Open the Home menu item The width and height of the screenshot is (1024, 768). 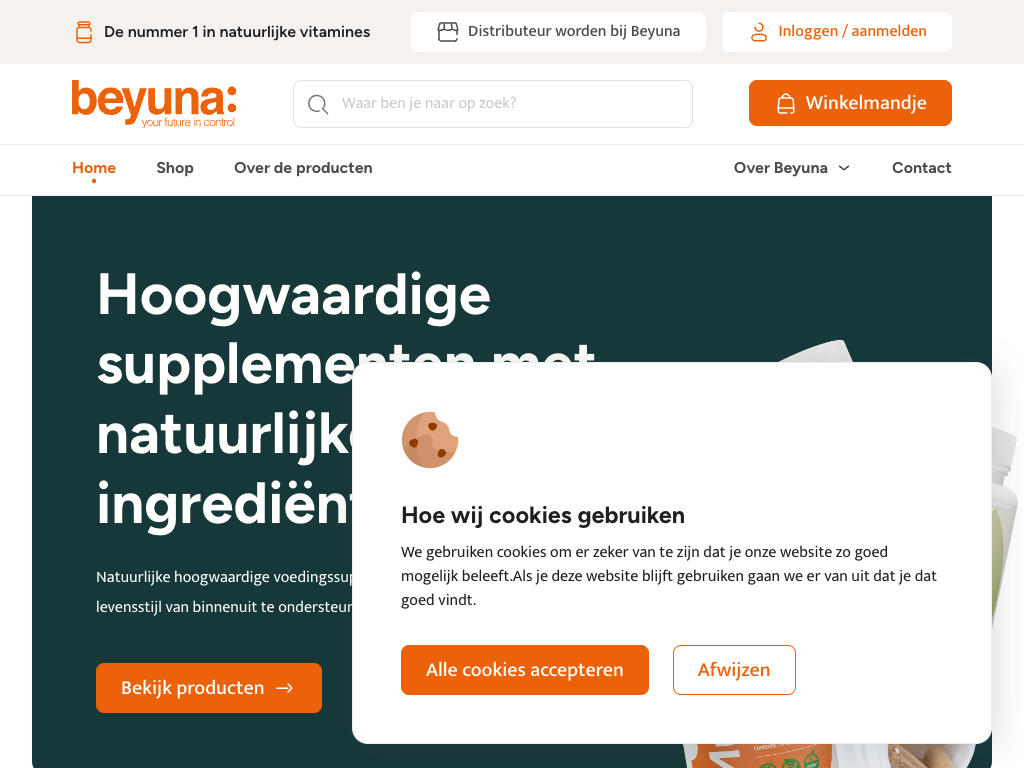tap(94, 168)
